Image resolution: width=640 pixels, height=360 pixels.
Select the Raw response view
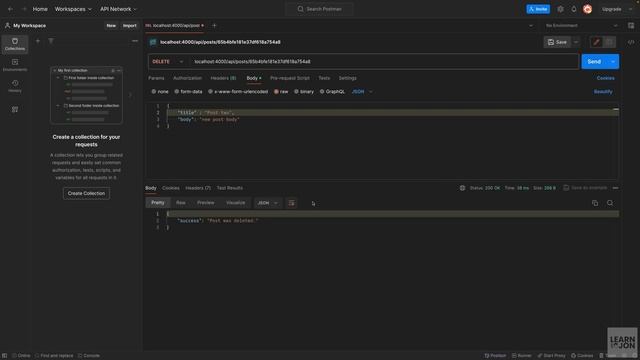coord(180,203)
